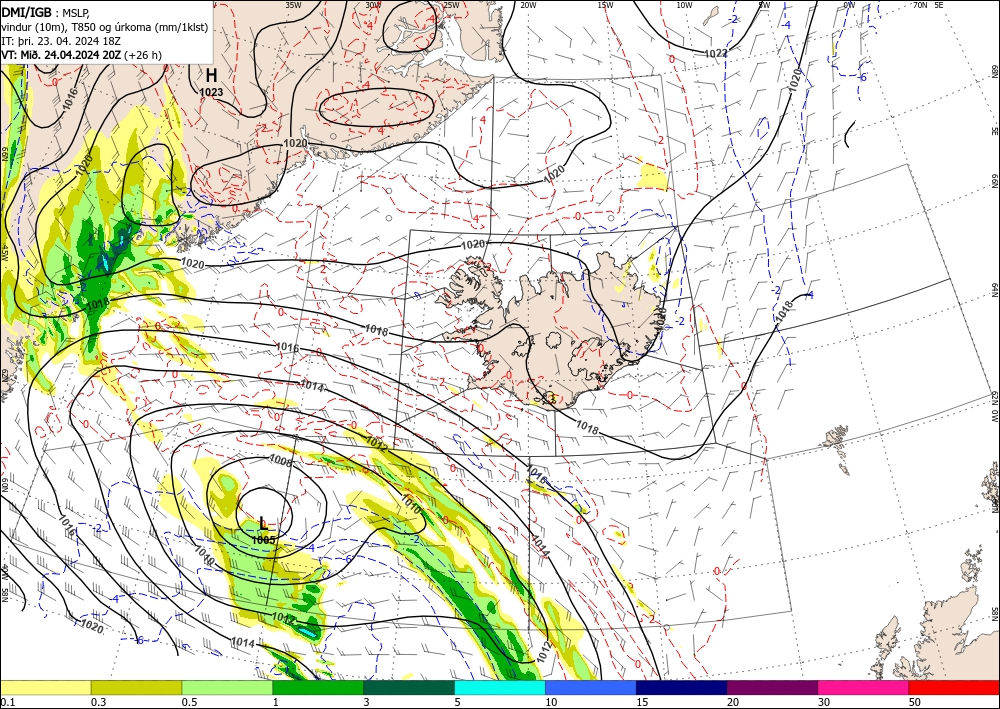The image size is (1000, 709).
Task: Click the '20W' longitude label
Action: pos(528,4)
